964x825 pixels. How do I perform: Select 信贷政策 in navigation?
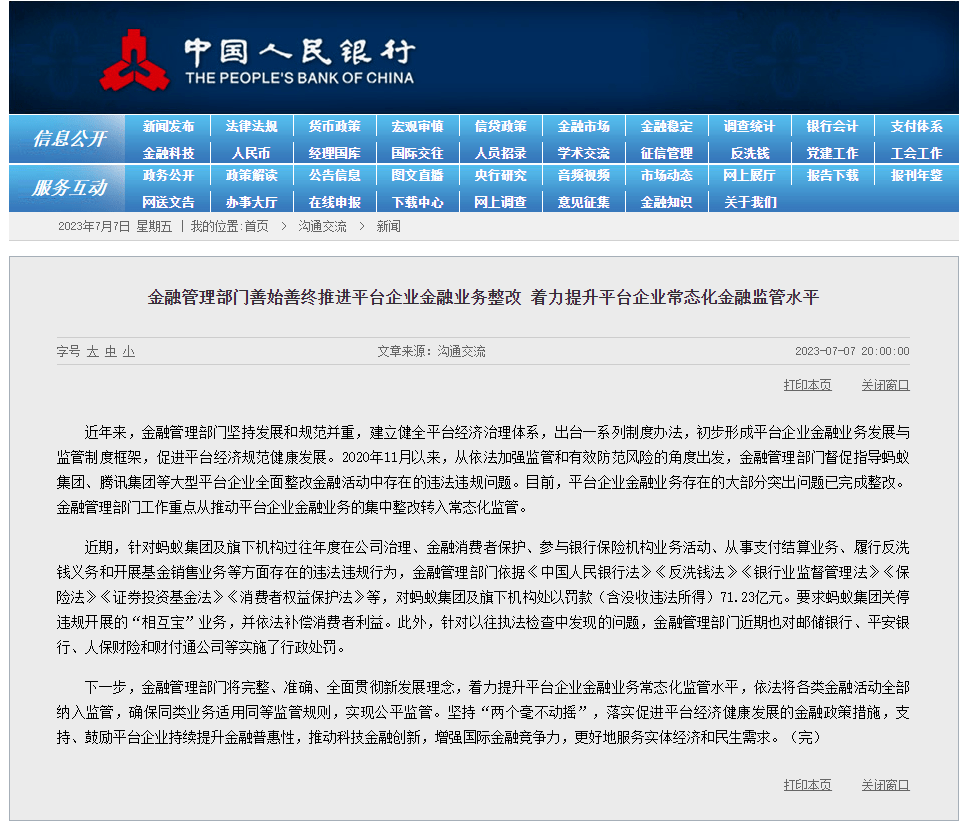[500, 126]
